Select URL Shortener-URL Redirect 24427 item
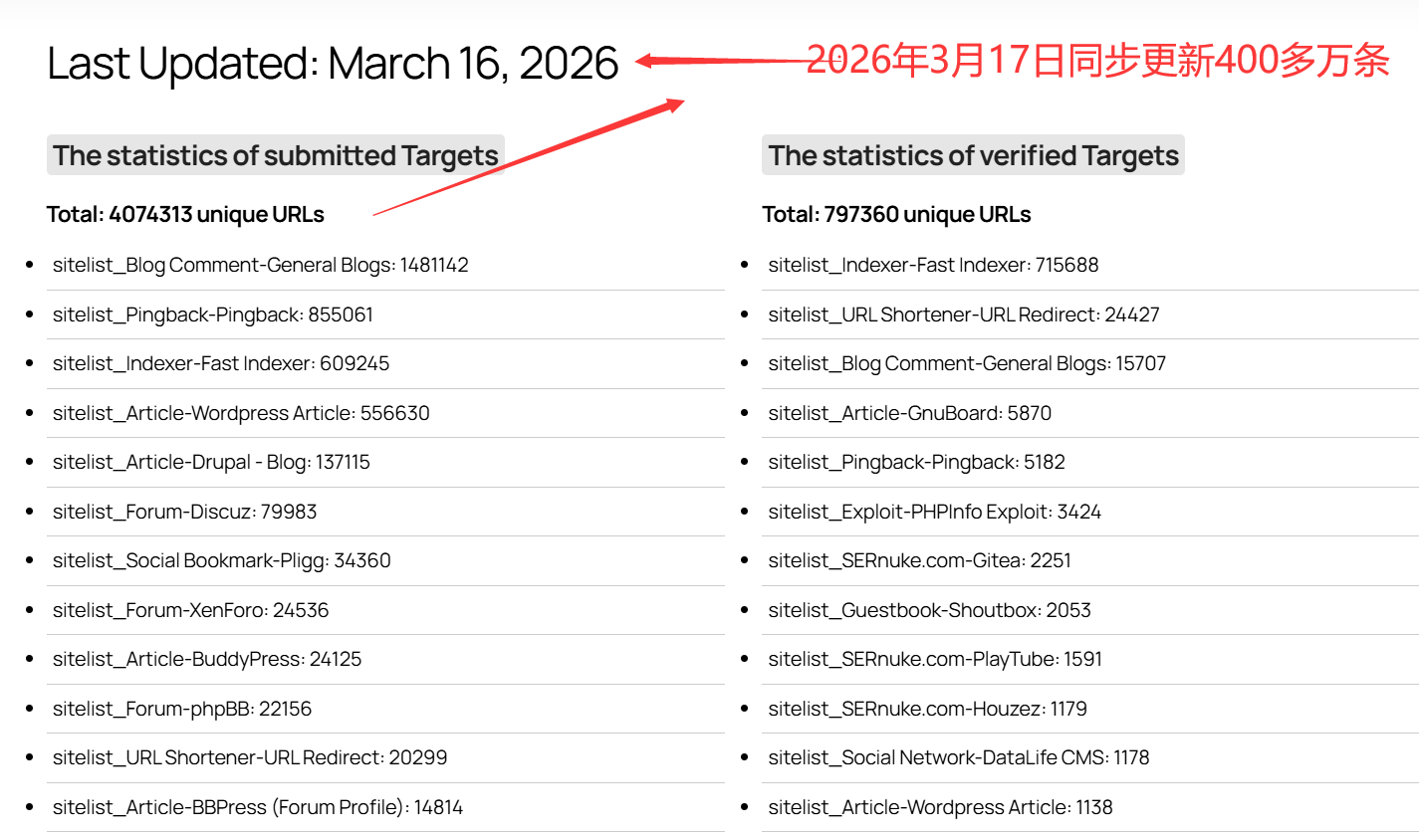The height and width of the screenshot is (840, 1419). tap(963, 315)
